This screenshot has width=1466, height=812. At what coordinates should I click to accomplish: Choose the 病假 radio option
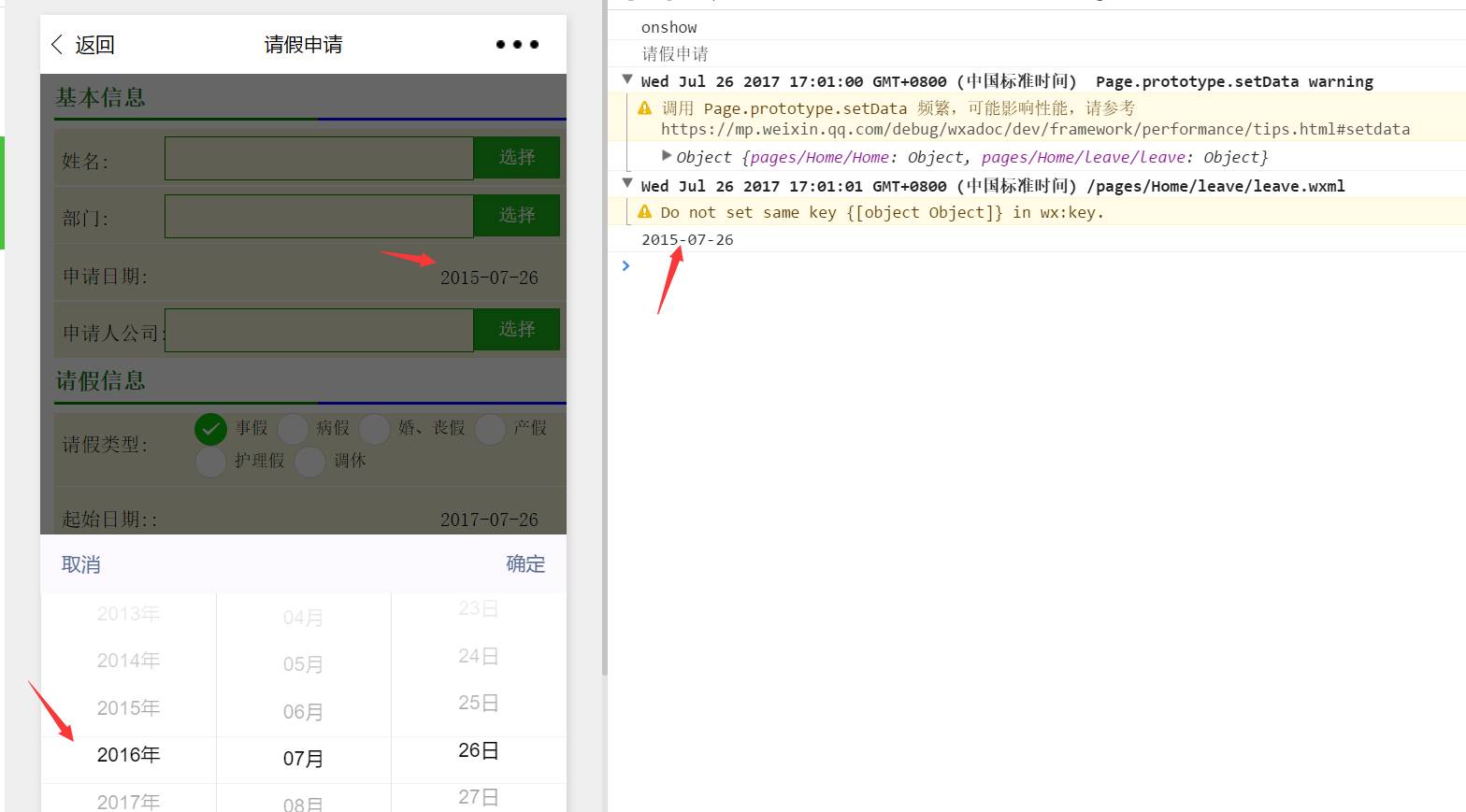(x=293, y=429)
